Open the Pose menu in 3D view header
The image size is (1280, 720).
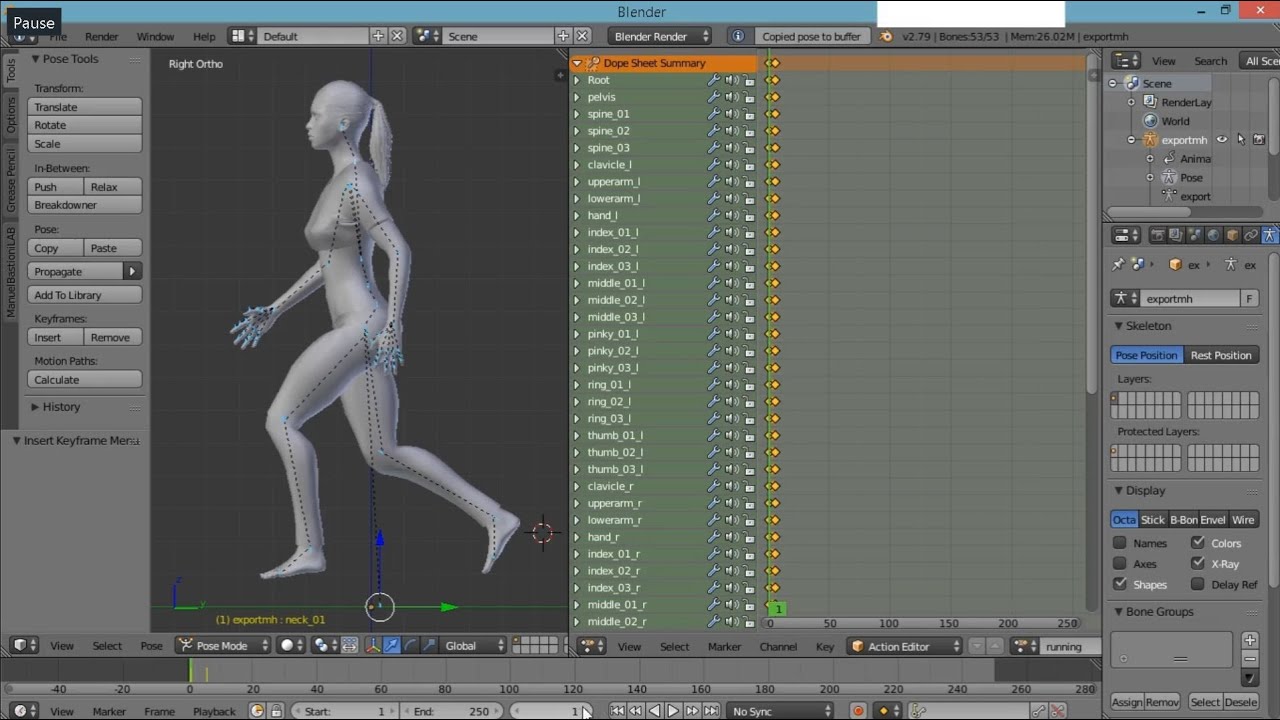coord(151,646)
